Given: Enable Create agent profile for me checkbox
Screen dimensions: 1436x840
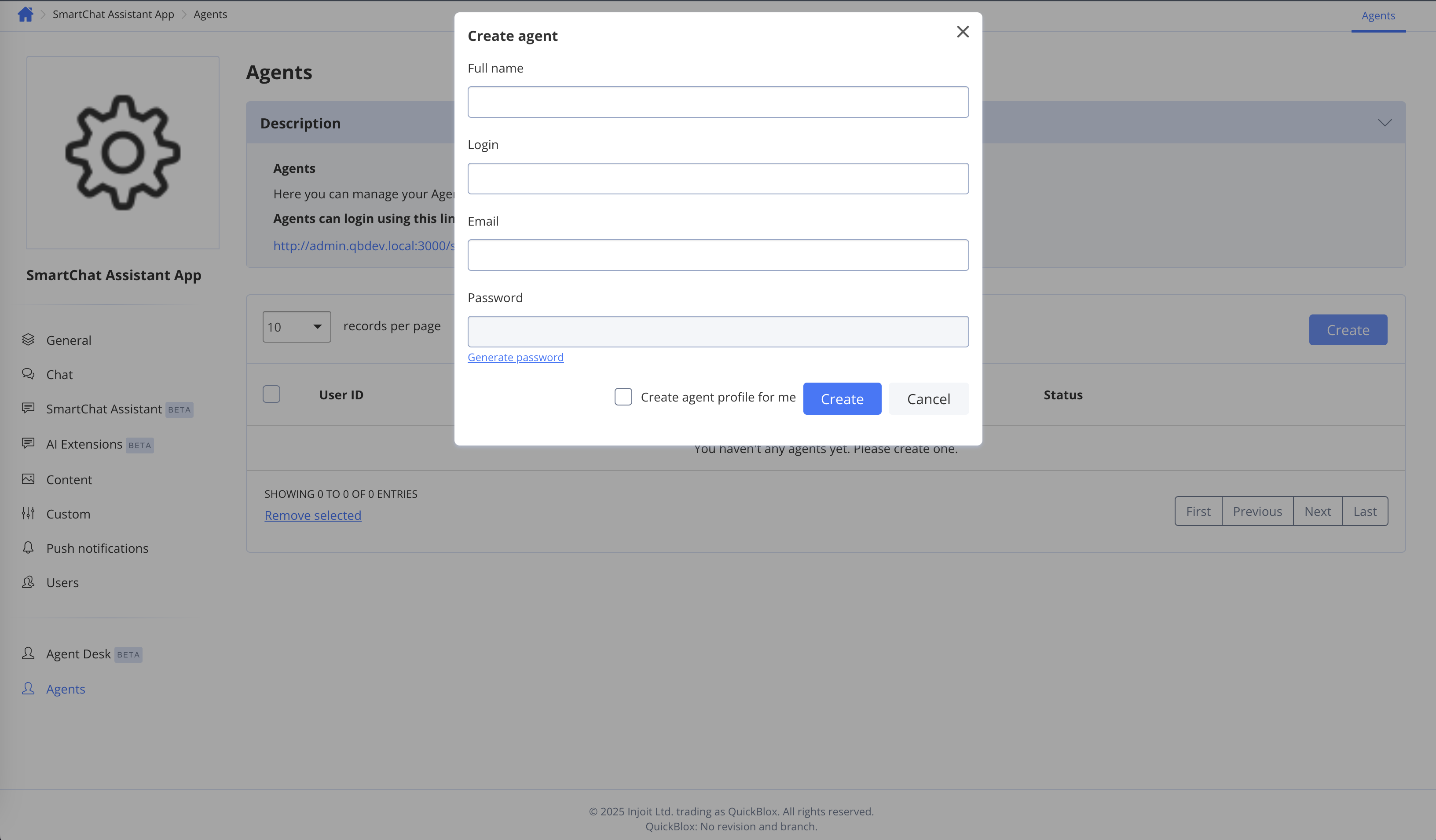Looking at the screenshot, I should [623, 397].
